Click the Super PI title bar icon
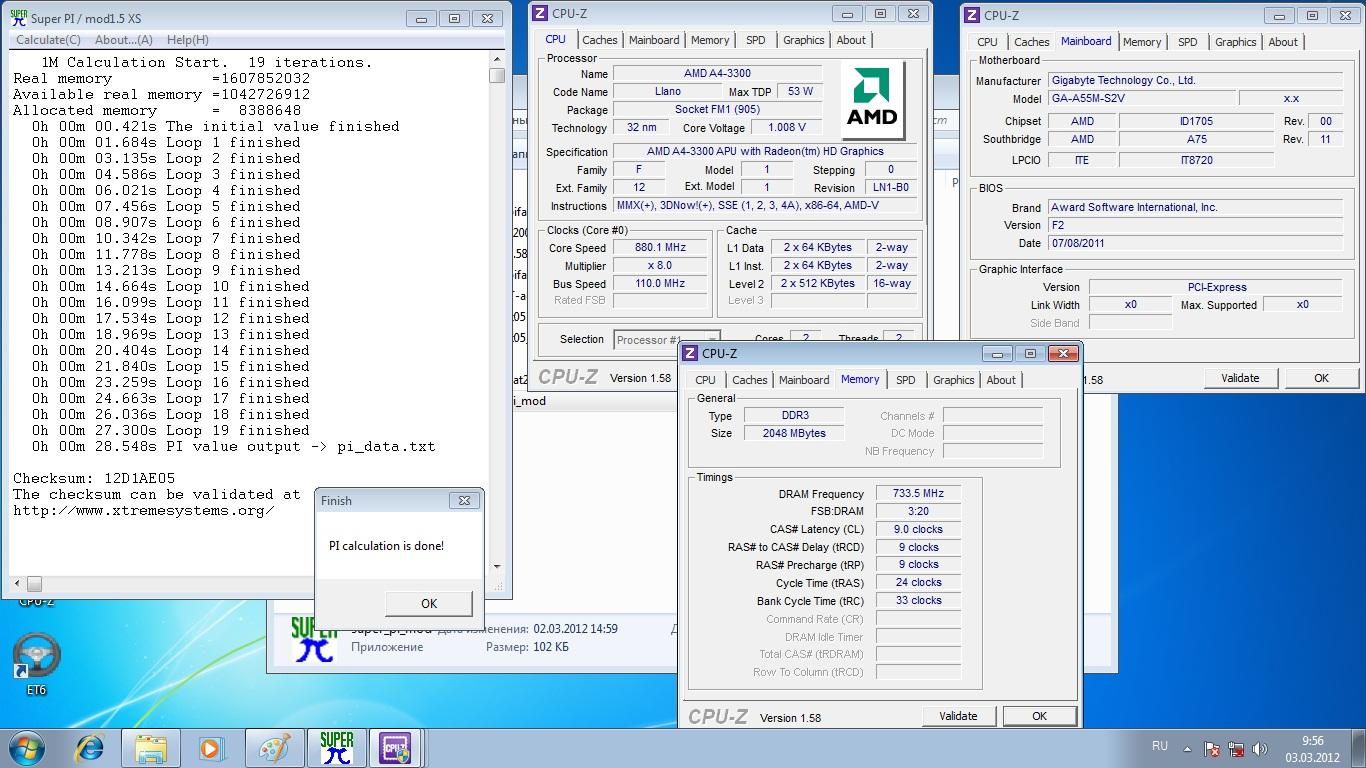Viewport: 1366px width, 768px height. tap(18, 17)
